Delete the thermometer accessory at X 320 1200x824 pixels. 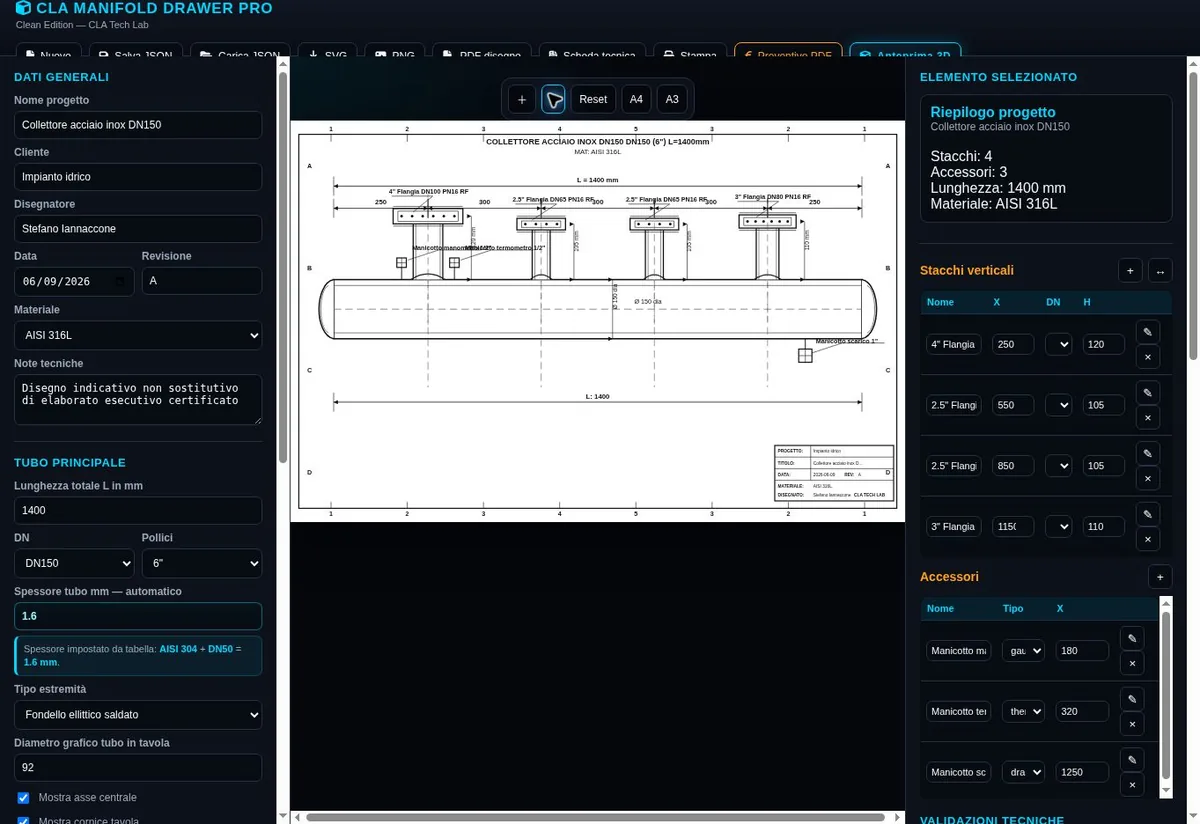(x=1132, y=724)
